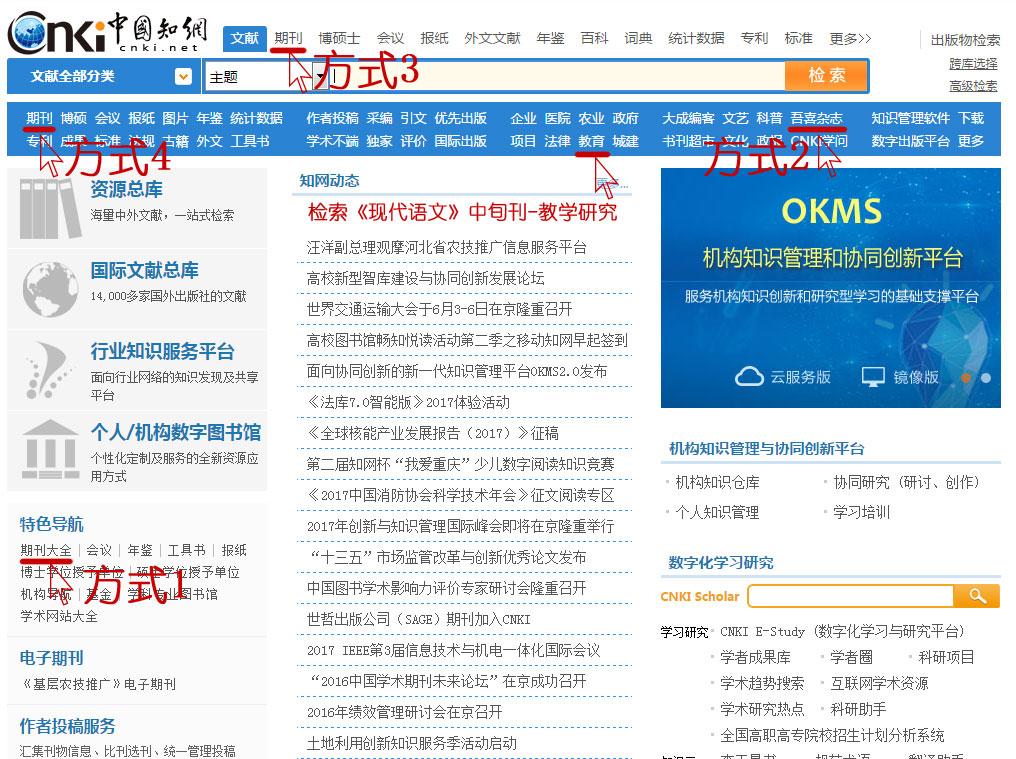Click the main search input field
The image size is (1016, 759).
tap(557, 76)
